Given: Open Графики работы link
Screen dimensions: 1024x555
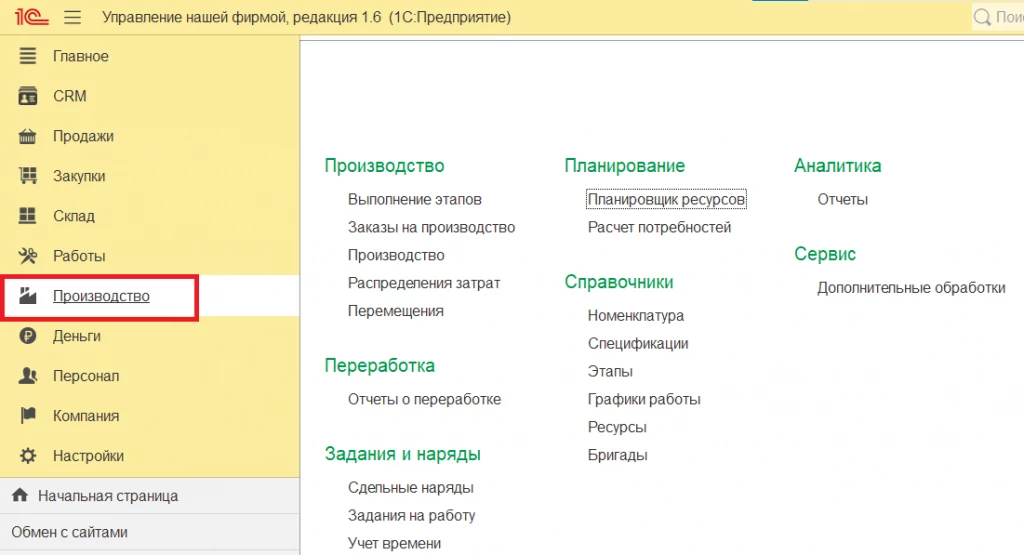Looking at the screenshot, I should pos(645,399).
